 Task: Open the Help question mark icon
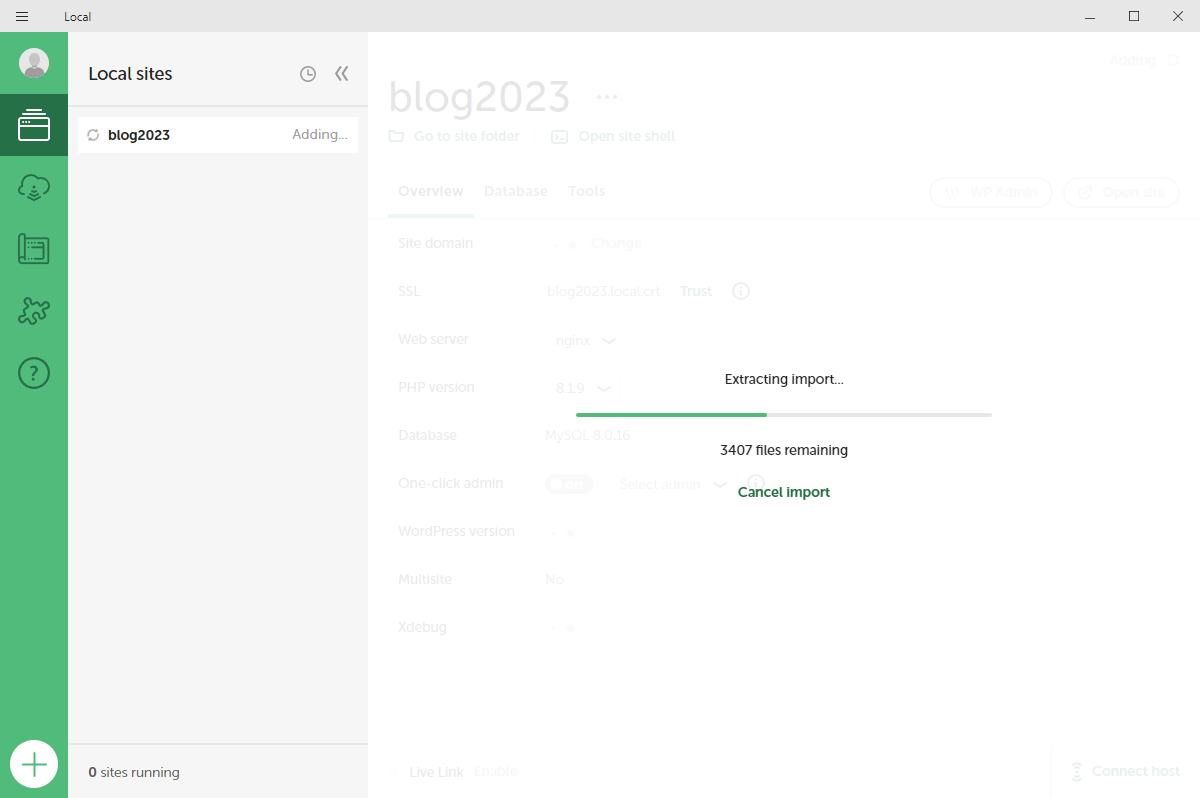click(x=34, y=373)
